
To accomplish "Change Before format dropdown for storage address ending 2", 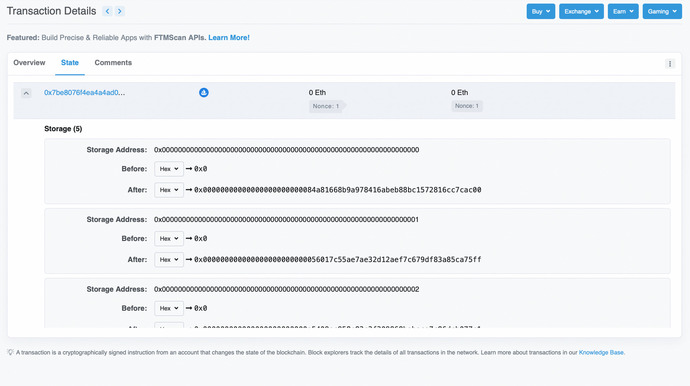I will tap(169, 308).
